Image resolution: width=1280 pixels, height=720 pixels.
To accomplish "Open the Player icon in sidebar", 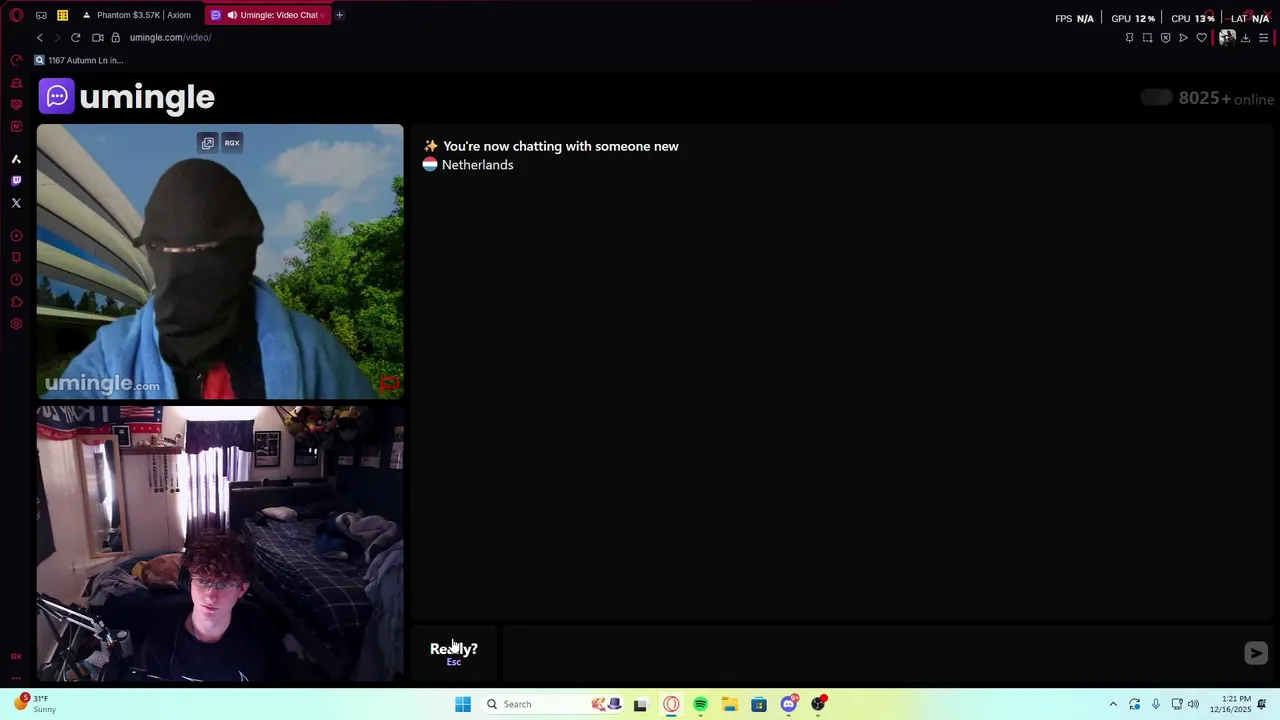I will pyautogui.click(x=16, y=236).
